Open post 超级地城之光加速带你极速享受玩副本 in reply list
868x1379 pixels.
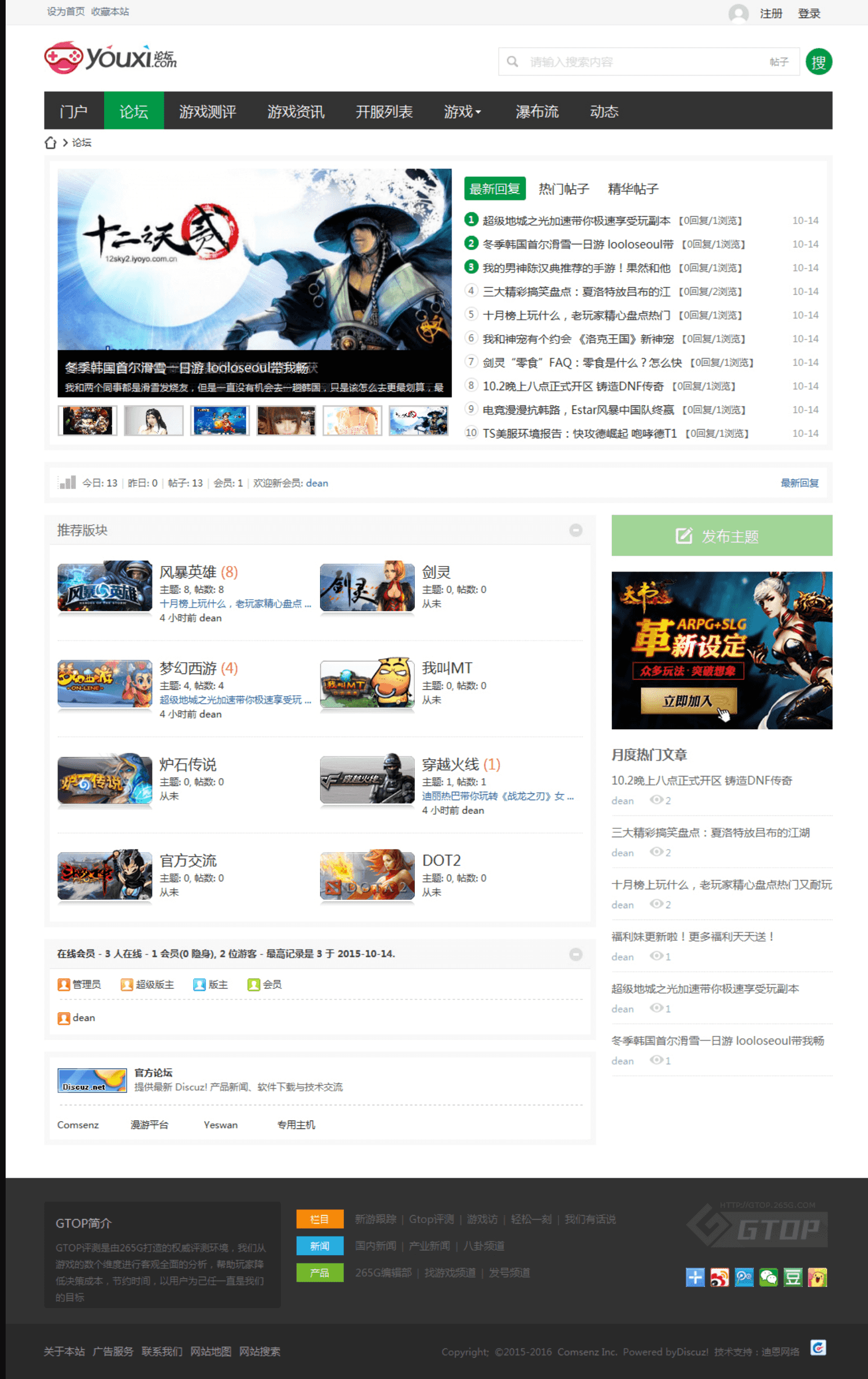point(576,221)
